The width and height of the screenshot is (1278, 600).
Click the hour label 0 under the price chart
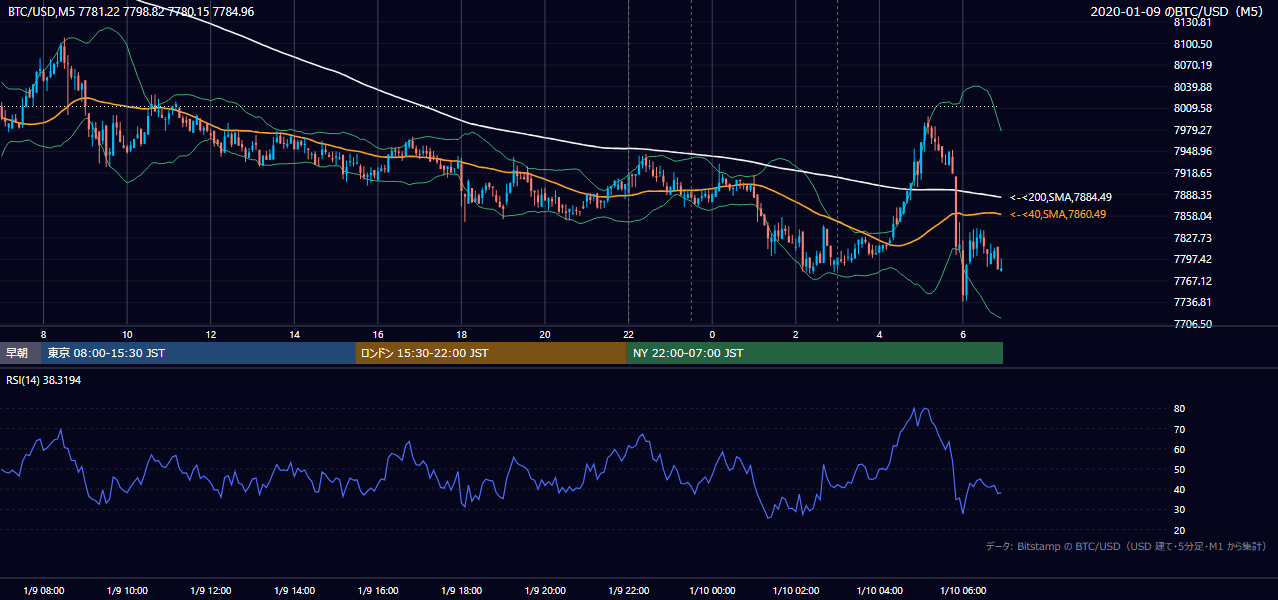coord(712,334)
